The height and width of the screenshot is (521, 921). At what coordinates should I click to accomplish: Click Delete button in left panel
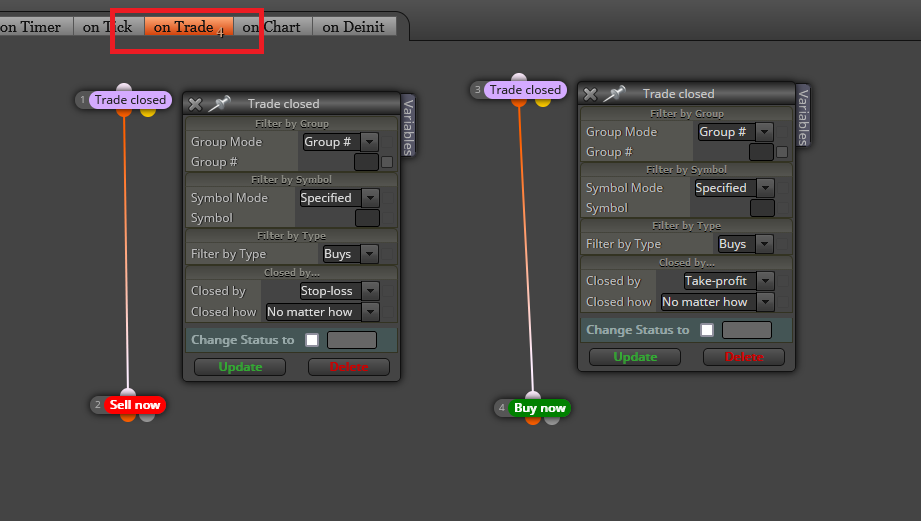coord(349,367)
